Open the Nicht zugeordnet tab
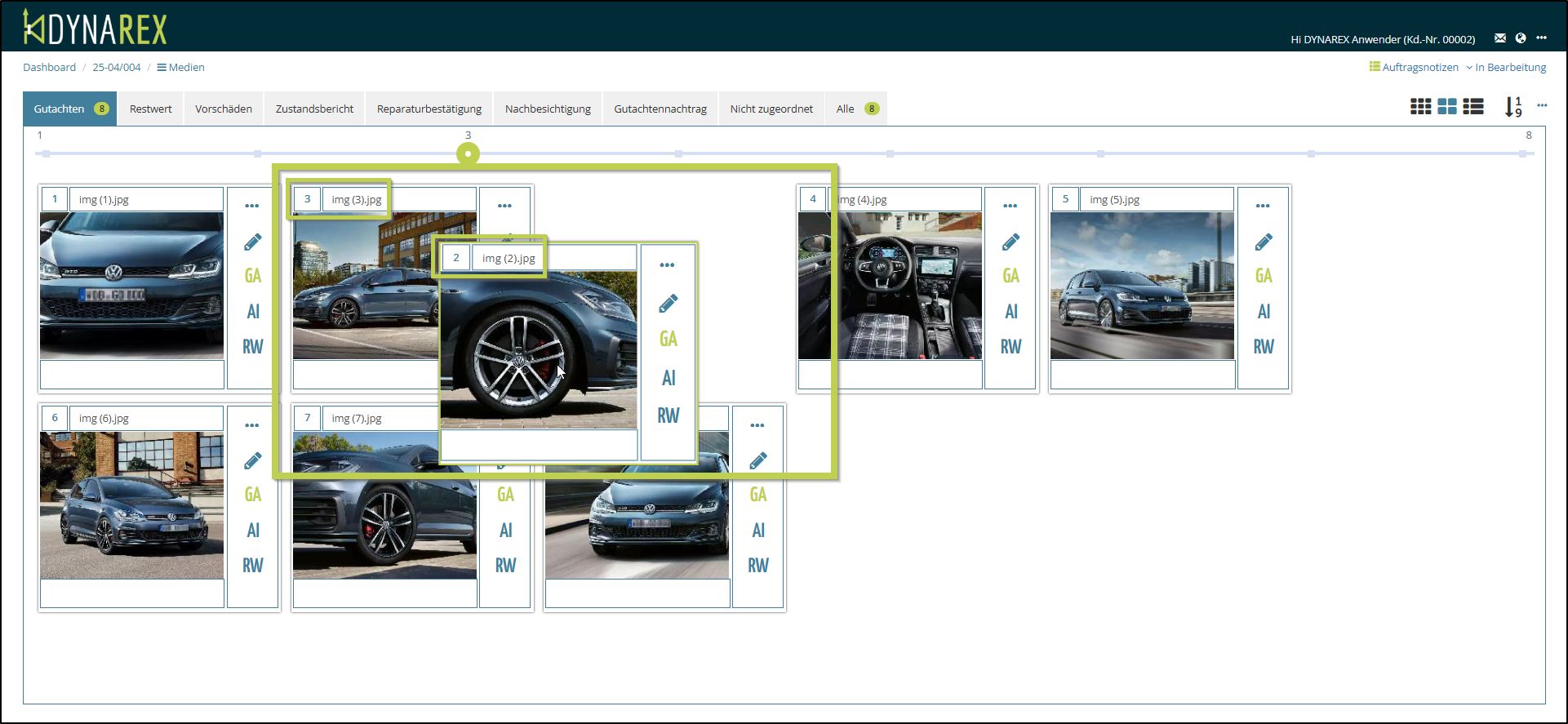The image size is (1568, 724). (771, 109)
